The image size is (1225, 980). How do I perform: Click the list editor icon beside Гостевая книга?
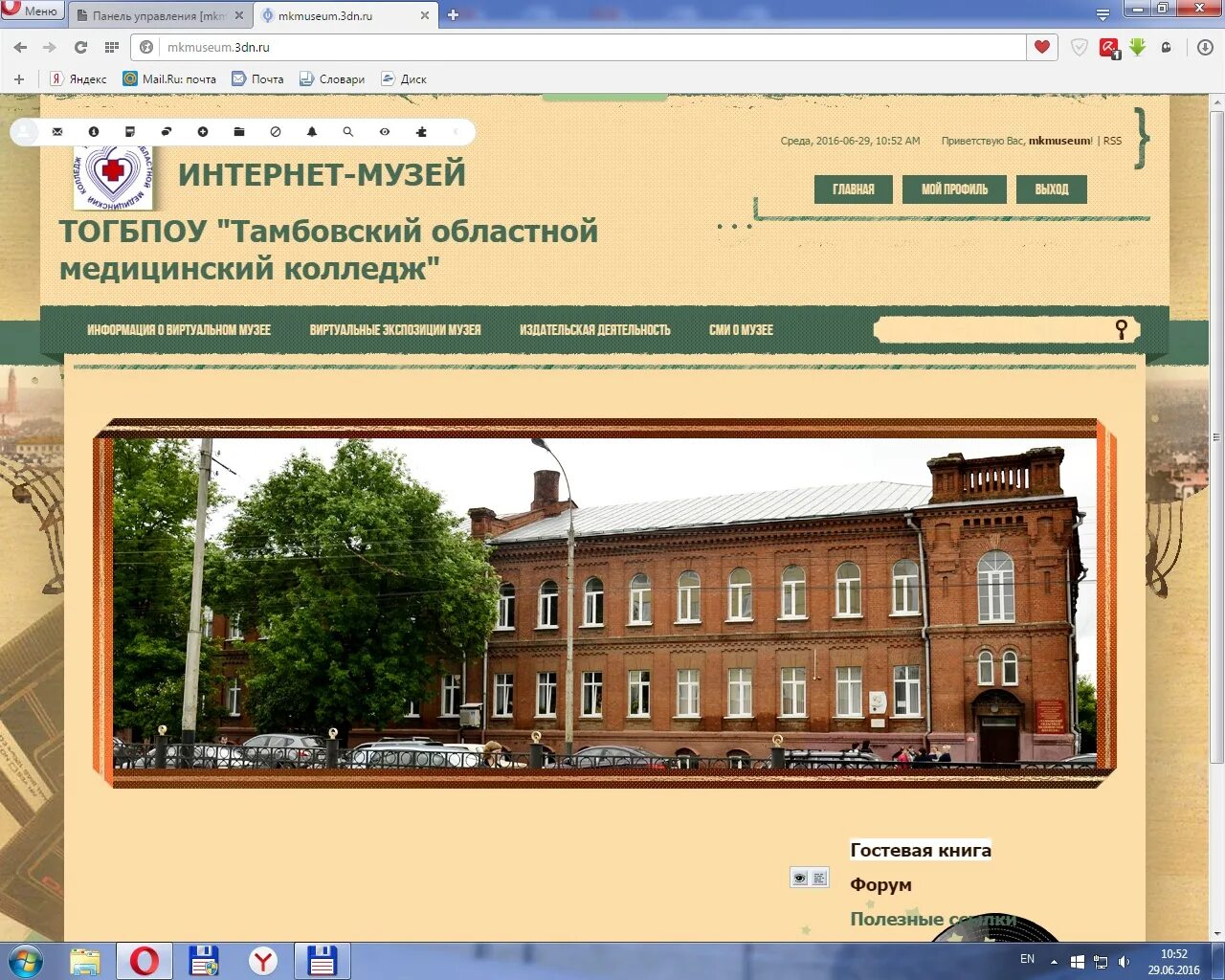[819, 878]
